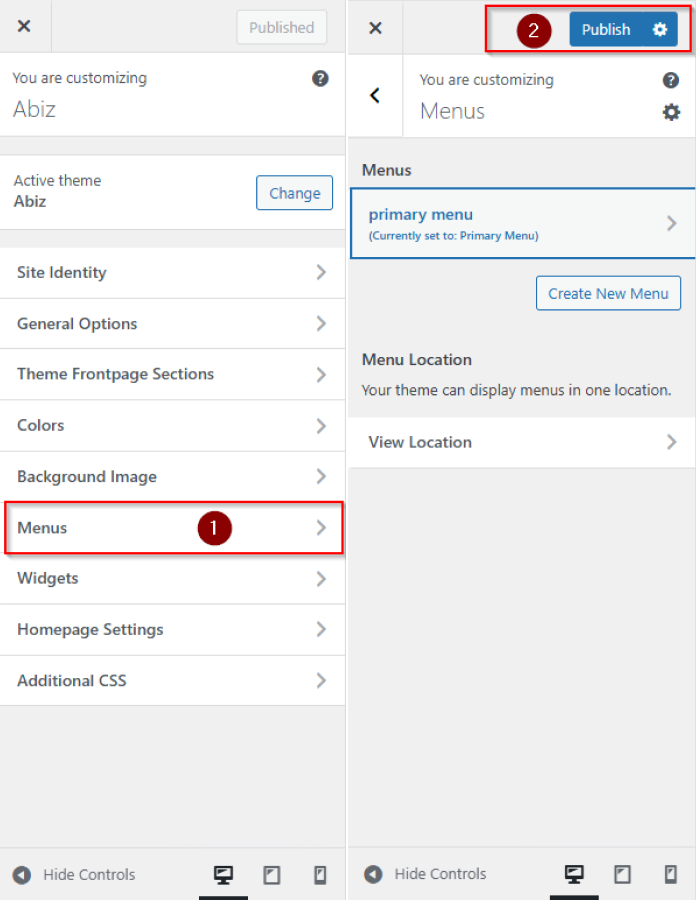
Task: Select mobile preview in right panel
Action: pos(671,875)
